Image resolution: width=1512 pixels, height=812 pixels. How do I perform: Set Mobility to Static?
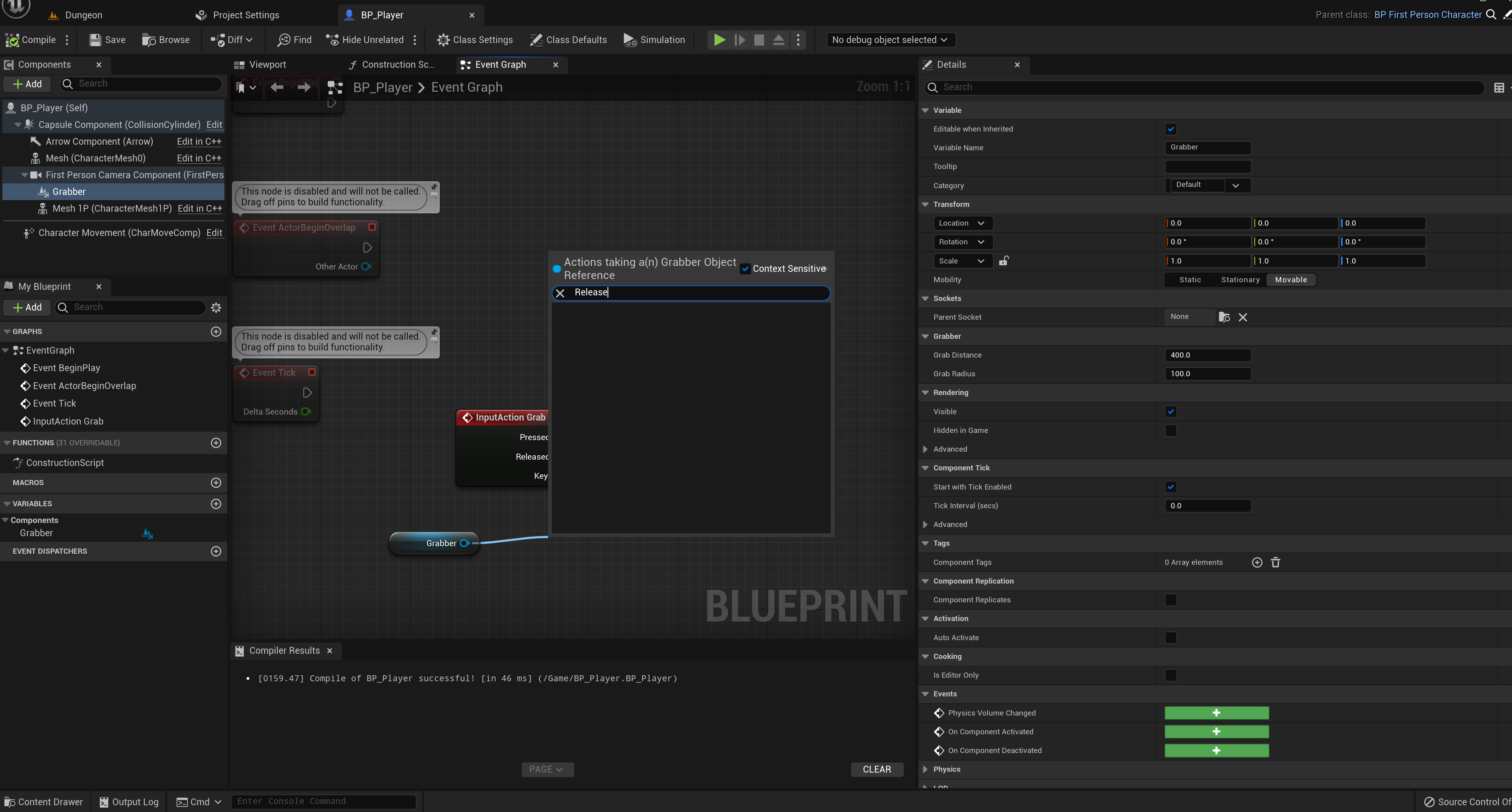pos(1190,279)
